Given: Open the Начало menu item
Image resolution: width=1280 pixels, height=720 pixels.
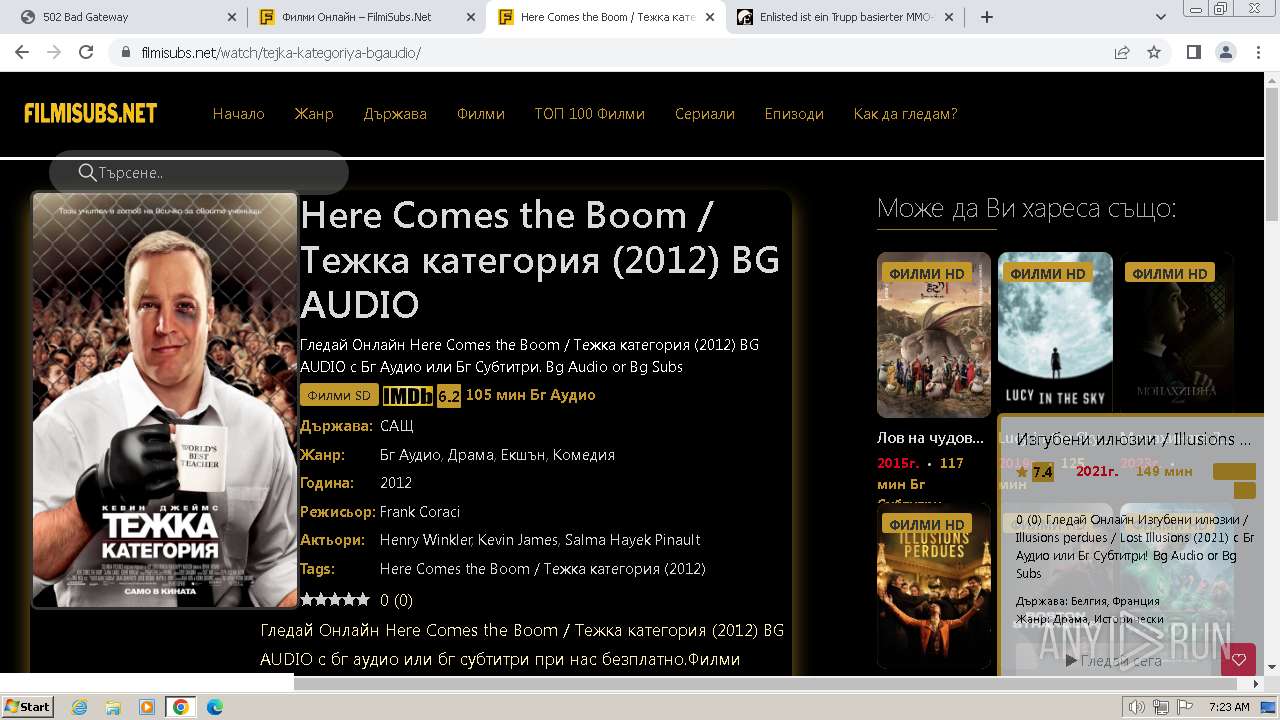Looking at the screenshot, I should pyautogui.click(x=238, y=114).
